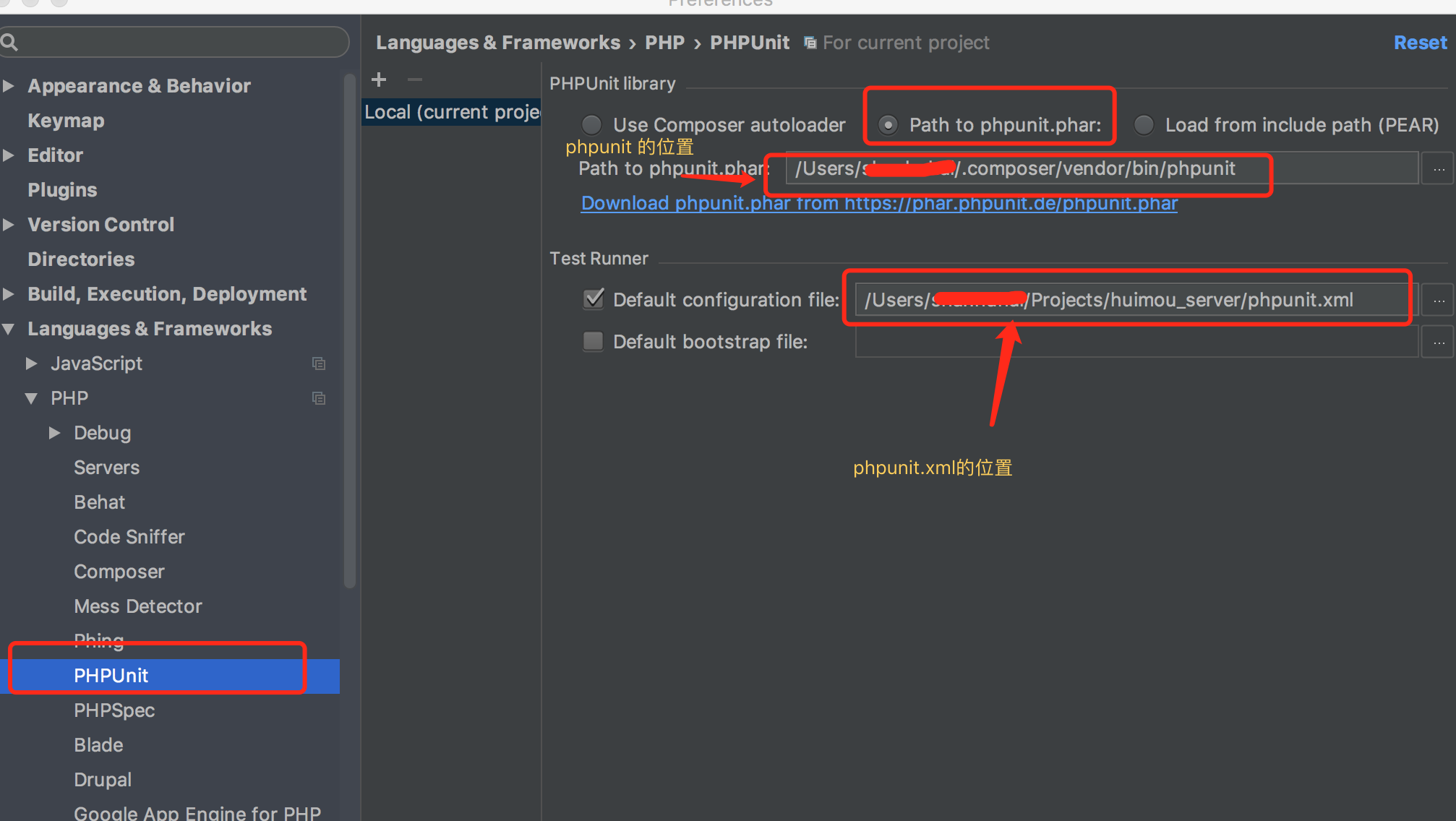Click the Reset link
This screenshot has width=1456, height=821.
(1420, 43)
